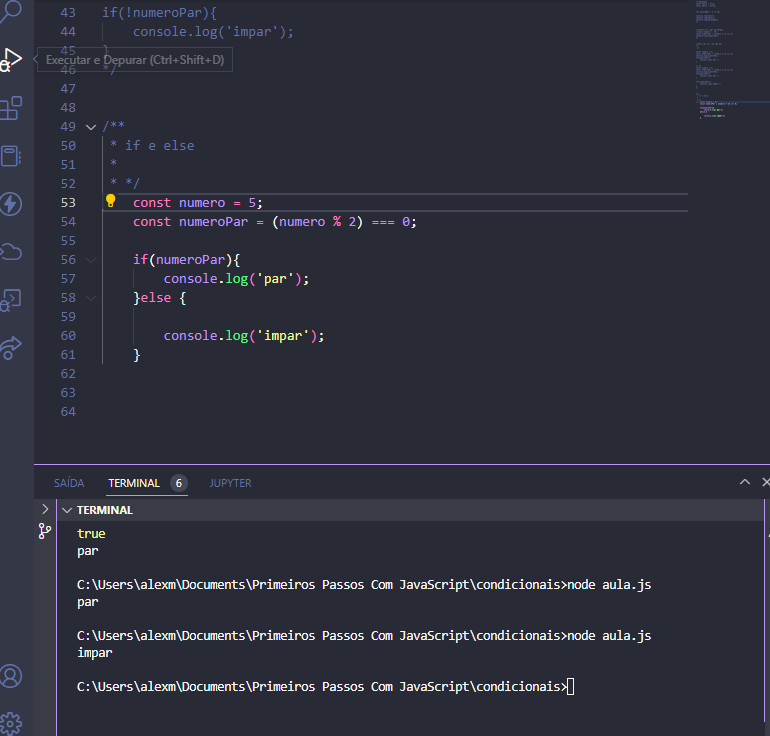The height and width of the screenshot is (736, 770).
Task: Collapse the TERMINAL section header chevron
Action: point(67,511)
